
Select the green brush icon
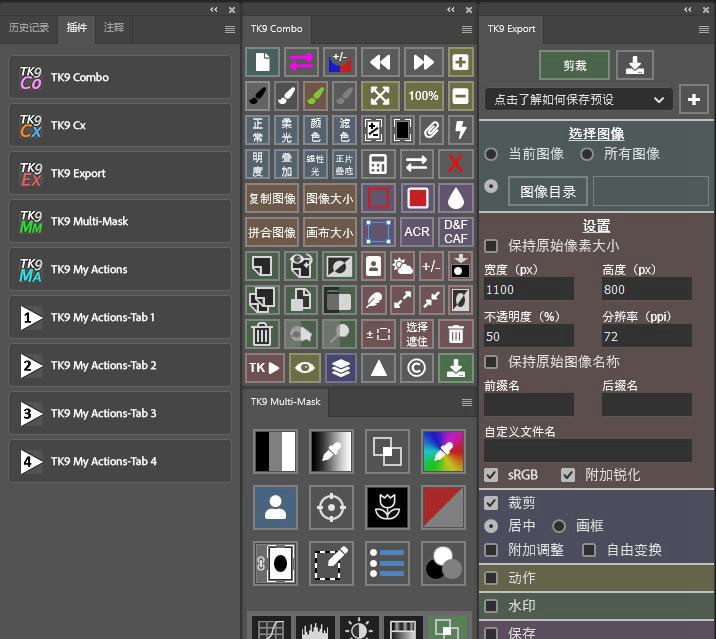click(x=316, y=96)
